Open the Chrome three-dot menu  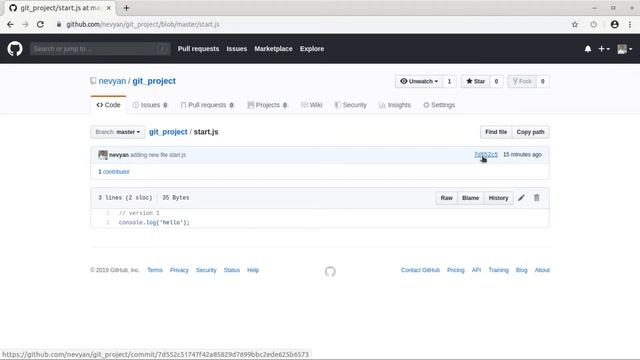[630, 24]
